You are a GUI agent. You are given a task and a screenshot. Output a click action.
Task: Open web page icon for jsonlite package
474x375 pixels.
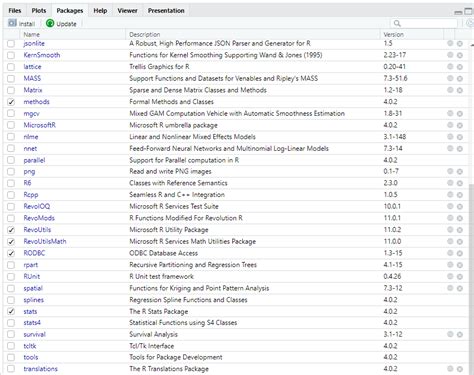point(450,43)
